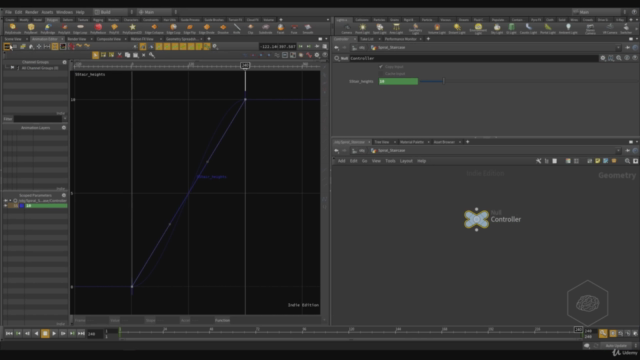Viewport: 640px width, 360px height.
Task: Toggle pin on Stair_heights scoped channel
Action: [6, 206]
